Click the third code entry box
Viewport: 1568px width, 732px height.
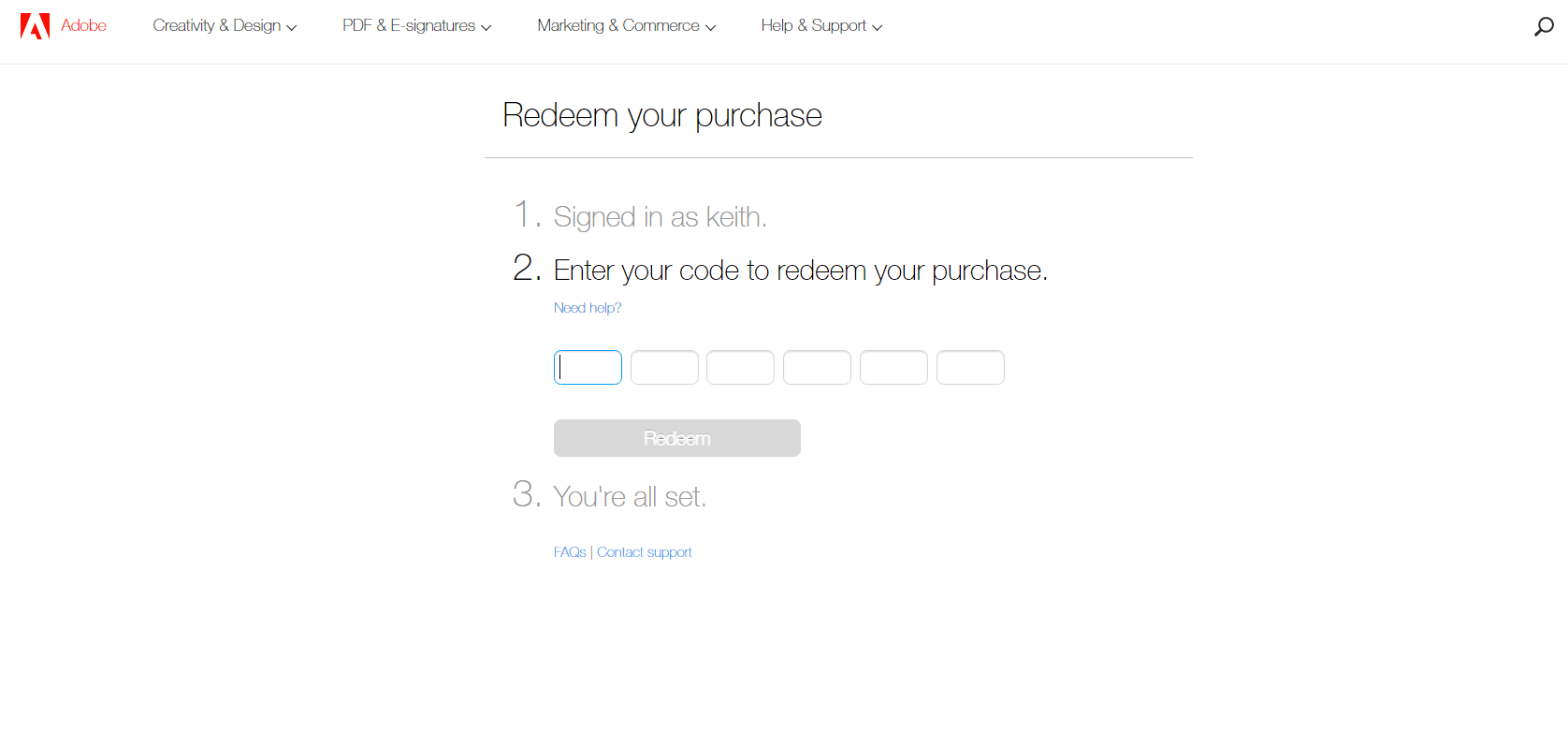(x=740, y=367)
